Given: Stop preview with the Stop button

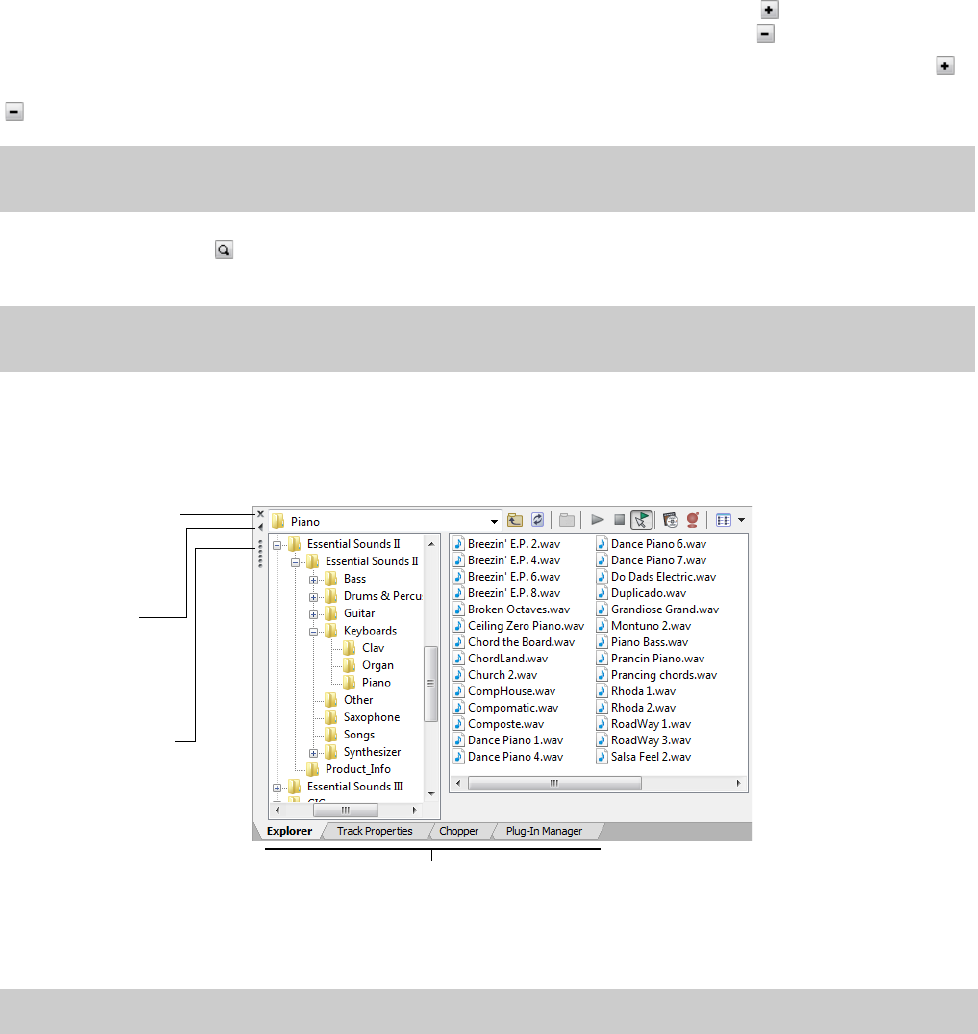Looking at the screenshot, I should coord(619,520).
